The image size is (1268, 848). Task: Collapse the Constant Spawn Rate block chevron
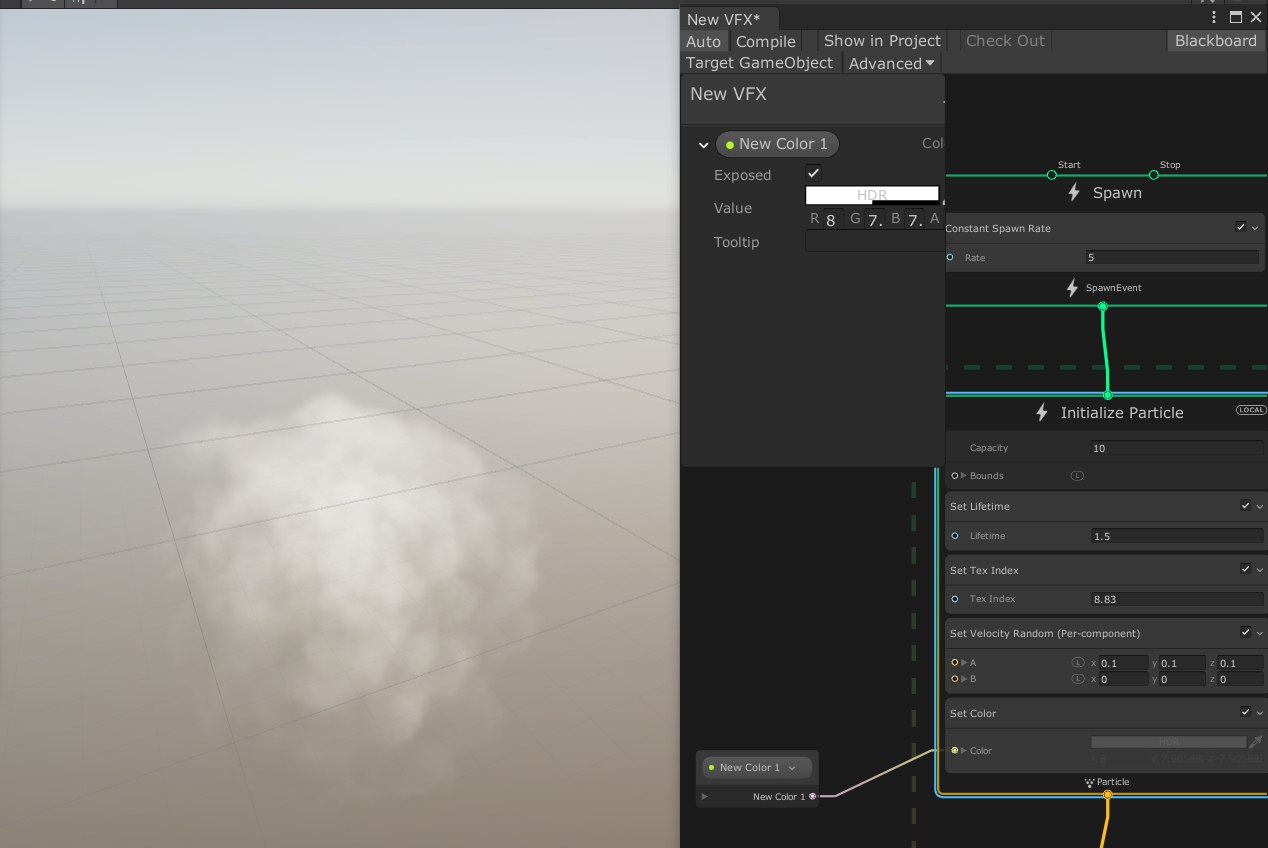pyautogui.click(x=1256, y=229)
